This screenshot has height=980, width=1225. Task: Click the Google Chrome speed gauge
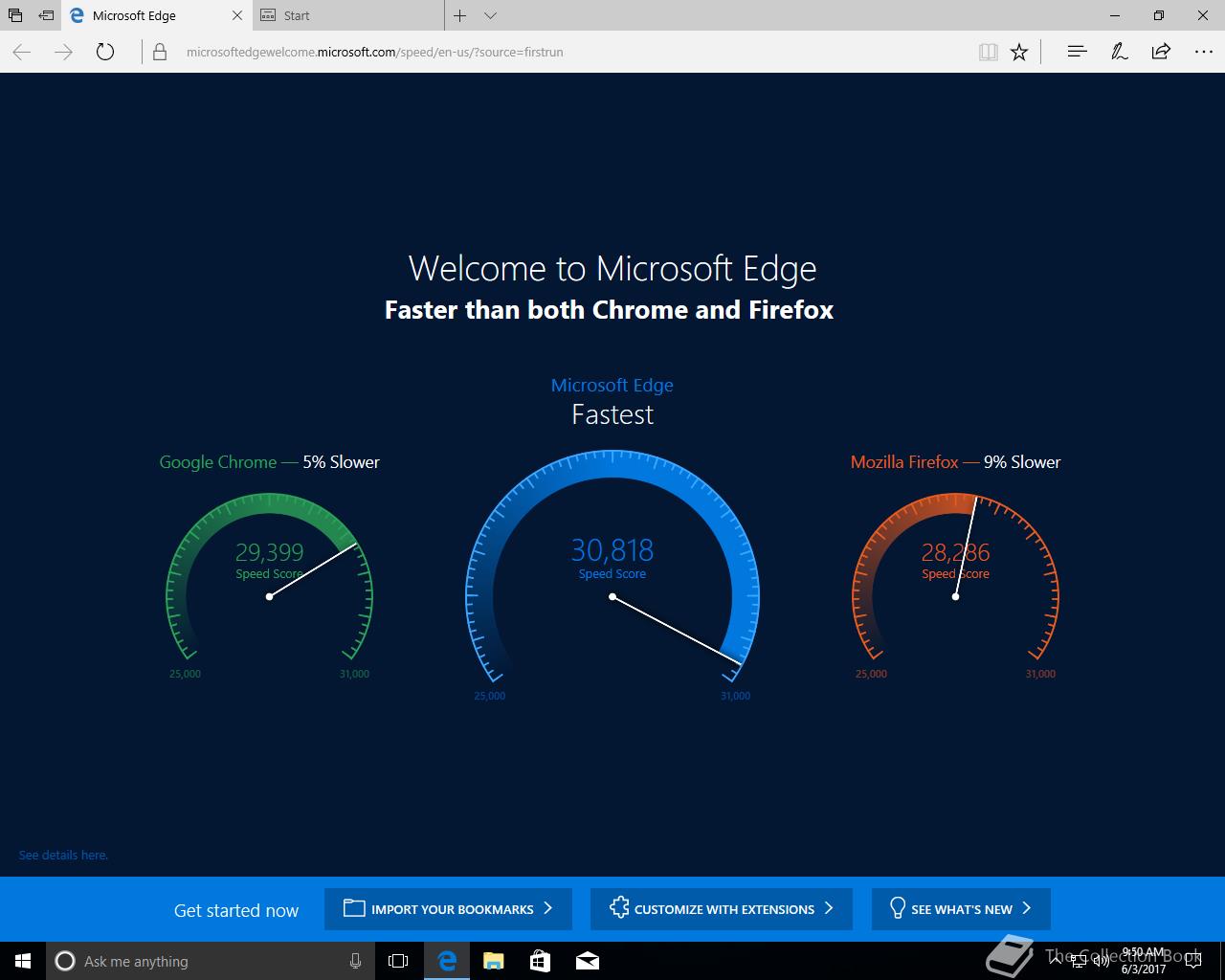tap(270, 577)
